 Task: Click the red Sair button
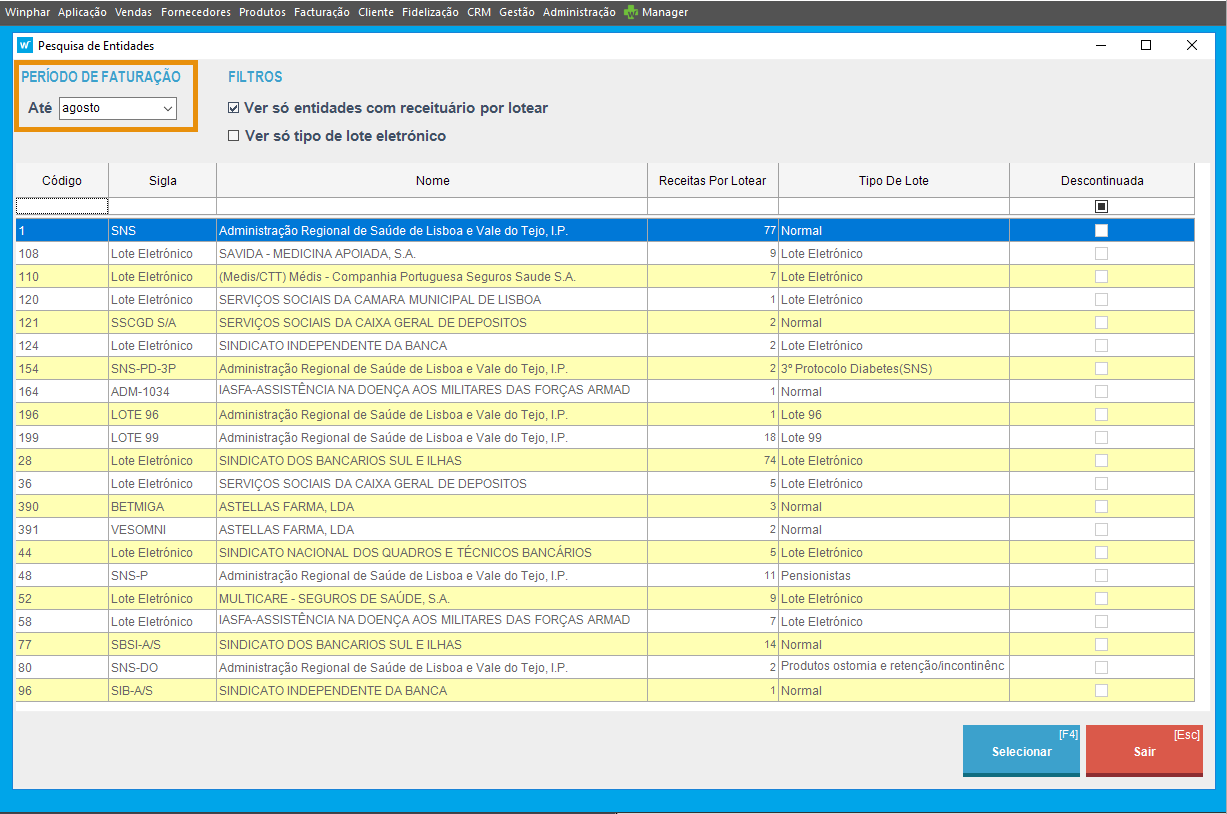click(1144, 751)
